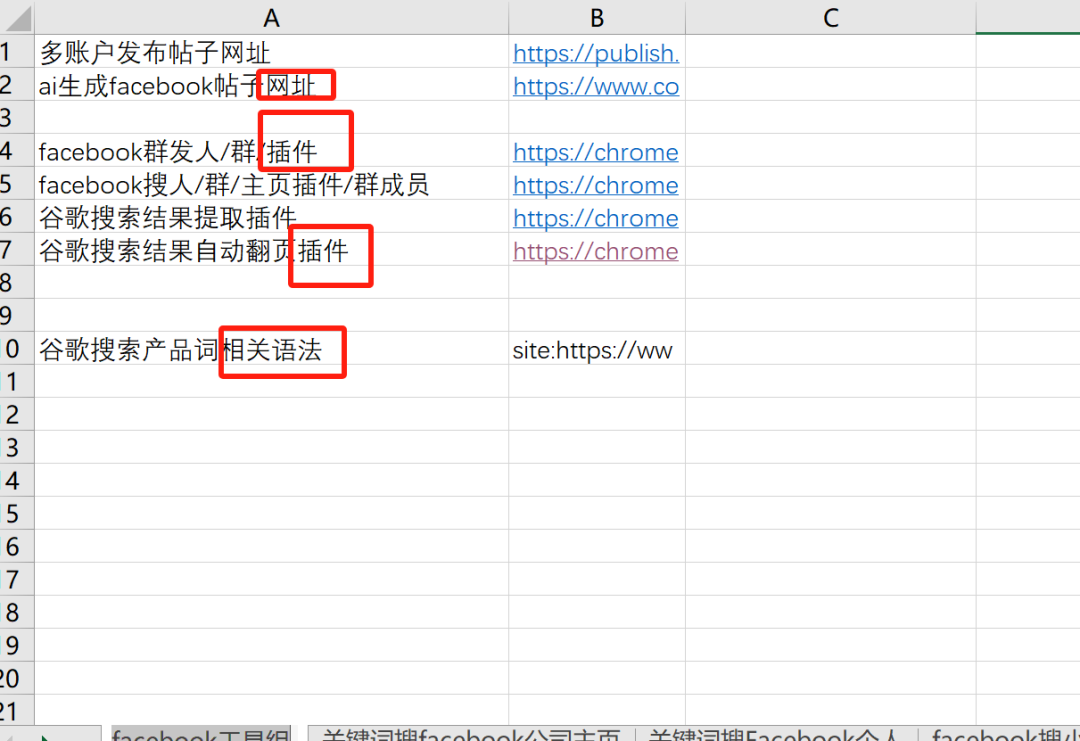Select empty row 9 via its header
Screen dimensions: 1080x741
coord(17,316)
